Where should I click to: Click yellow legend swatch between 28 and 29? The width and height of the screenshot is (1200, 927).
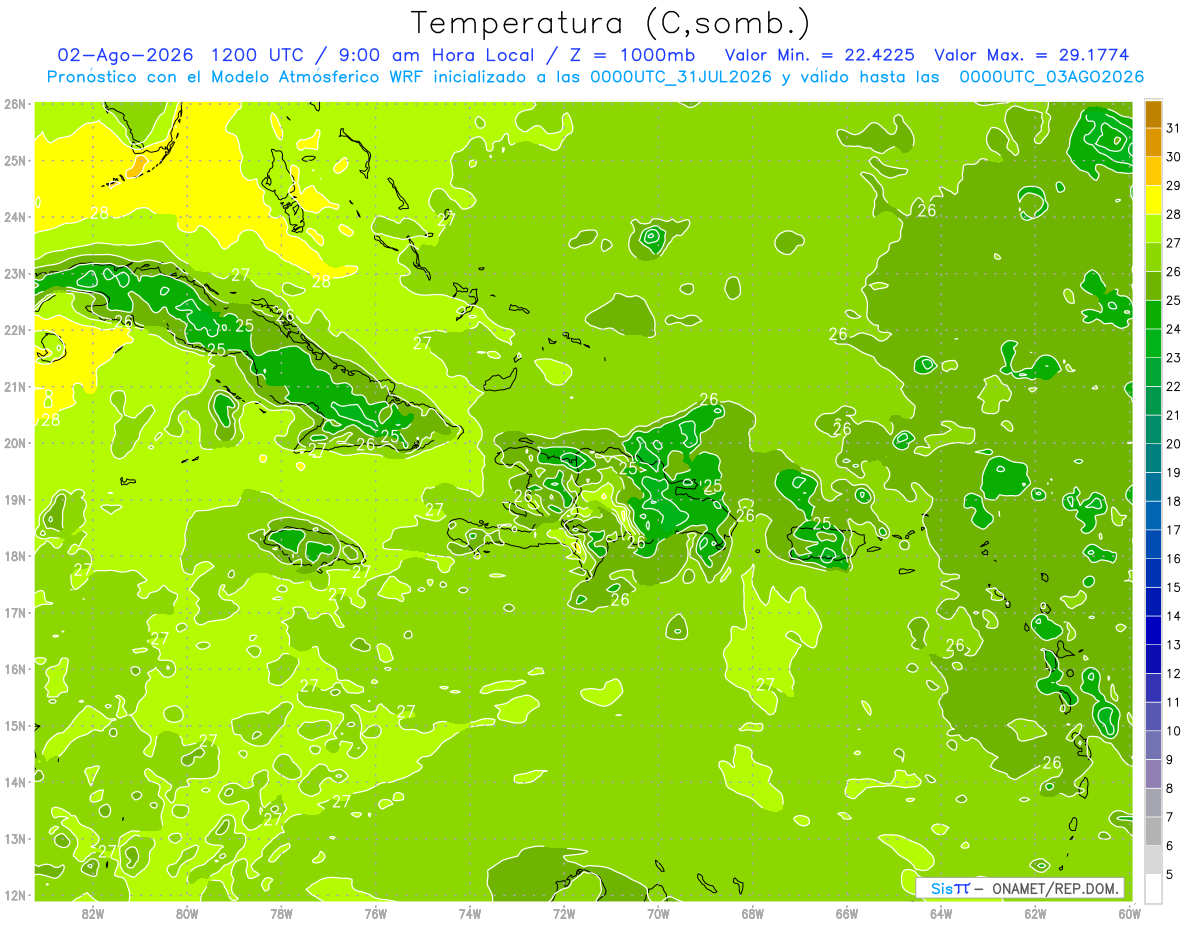click(x=1153, y=200)
